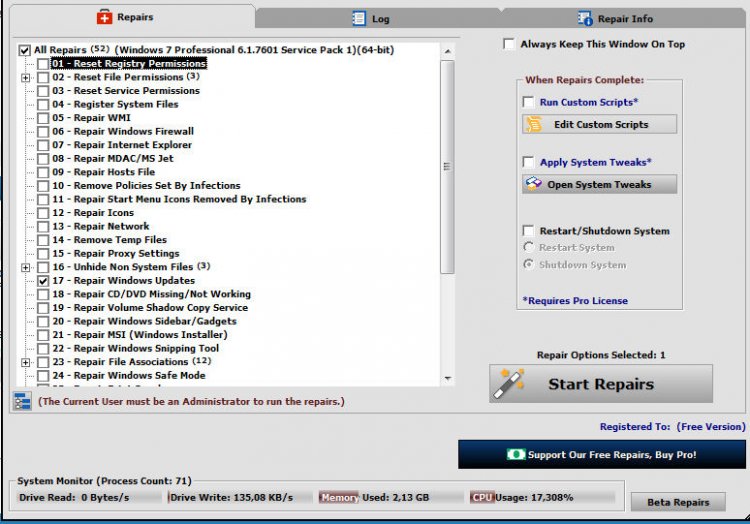Select 20 - Repair Windows Sidebar/Gadgets row
This screenshot has width=750, height=524.
[144, 321]
